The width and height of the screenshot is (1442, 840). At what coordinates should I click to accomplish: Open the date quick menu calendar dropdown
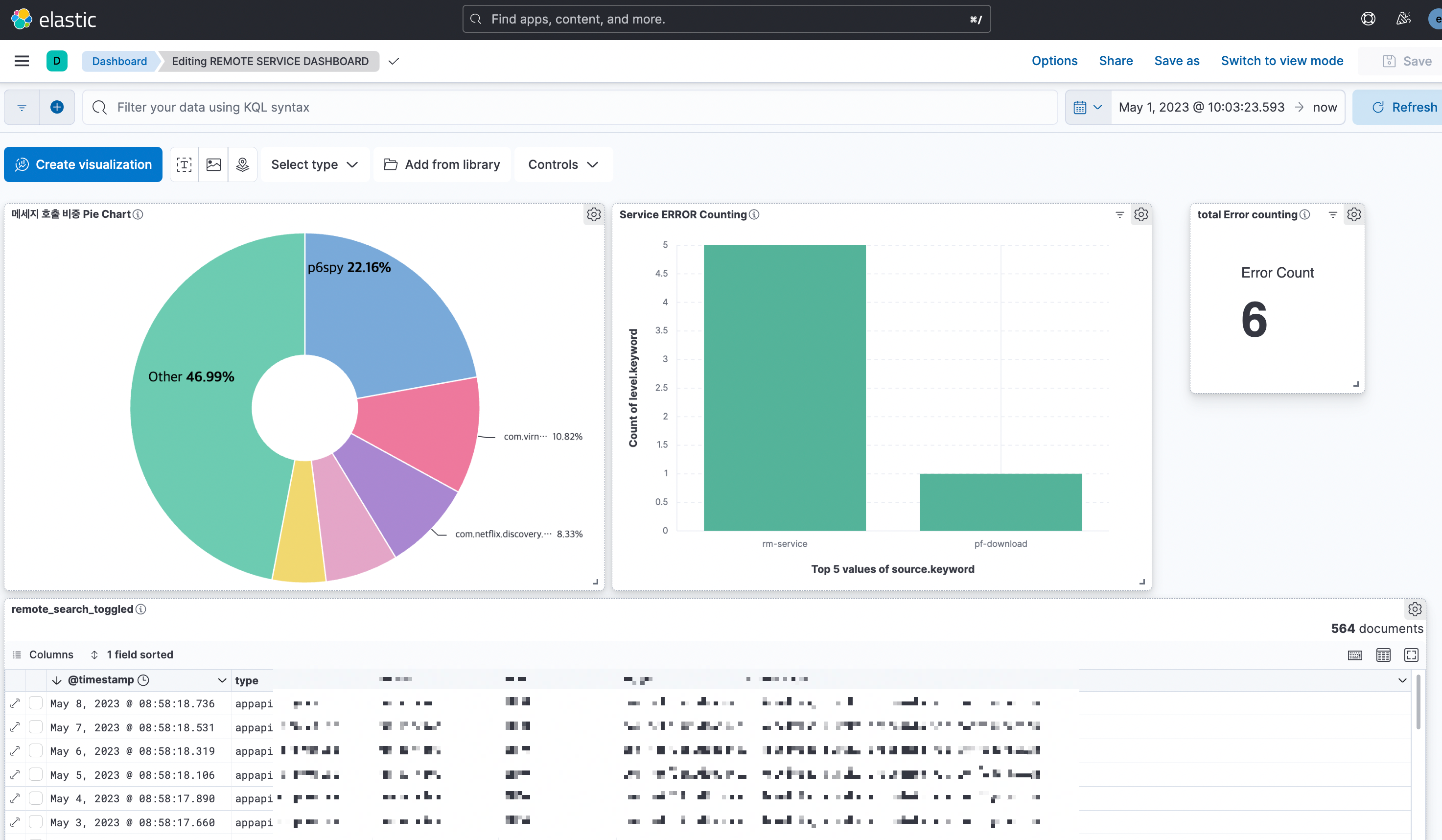[1087, 107]
